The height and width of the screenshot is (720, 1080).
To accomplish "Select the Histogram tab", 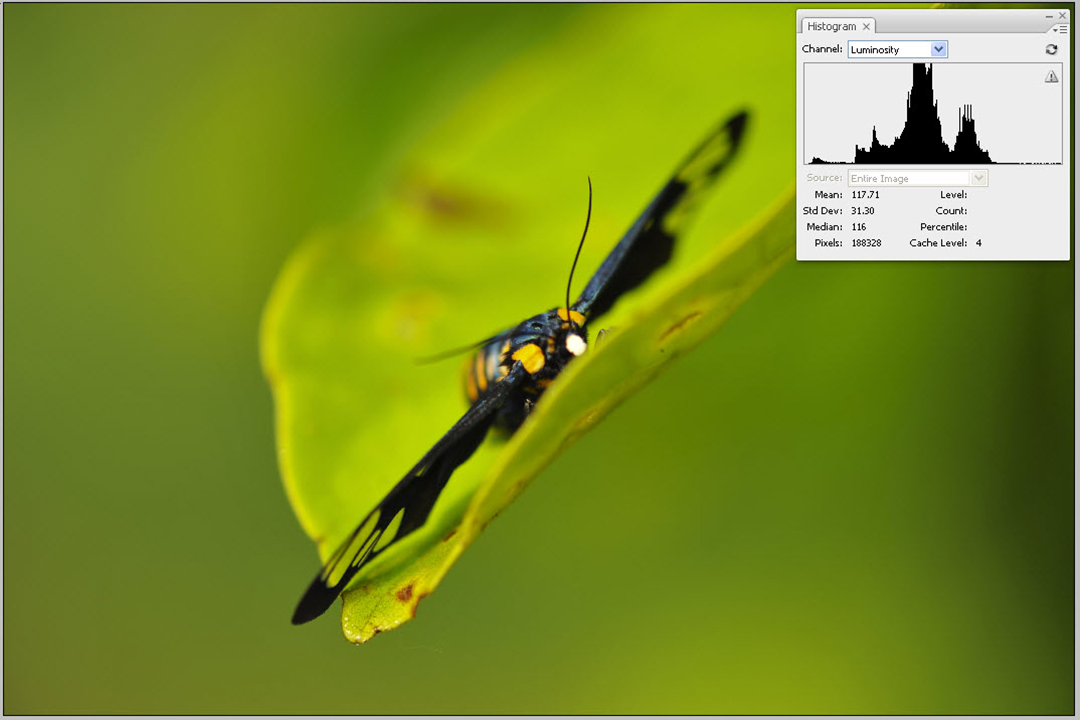I will pyautogui.click(x=831, y=27).
